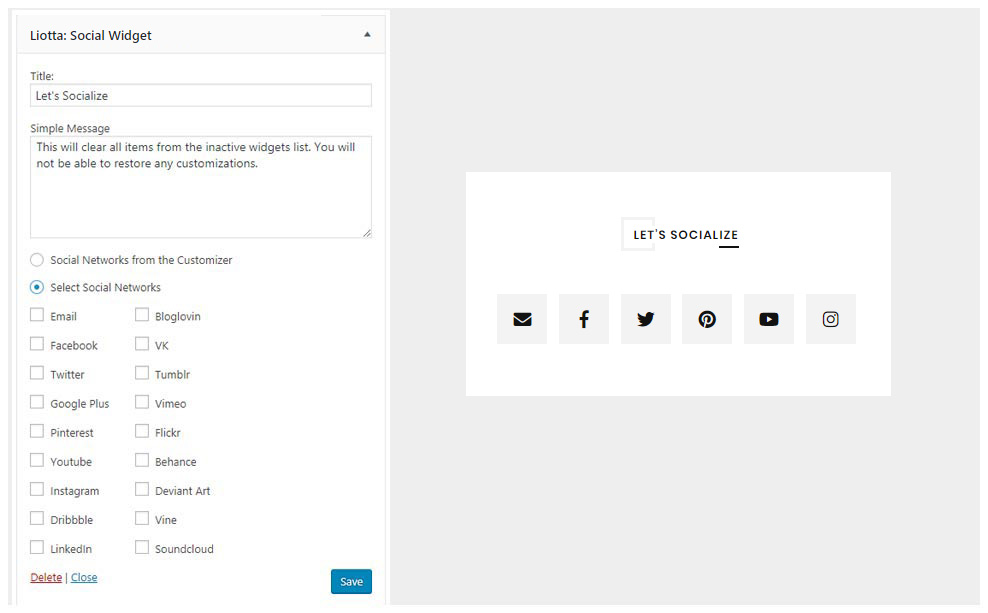Click the Close link
The height and width of the screenshot is (613, 988).
pos(84,578)
